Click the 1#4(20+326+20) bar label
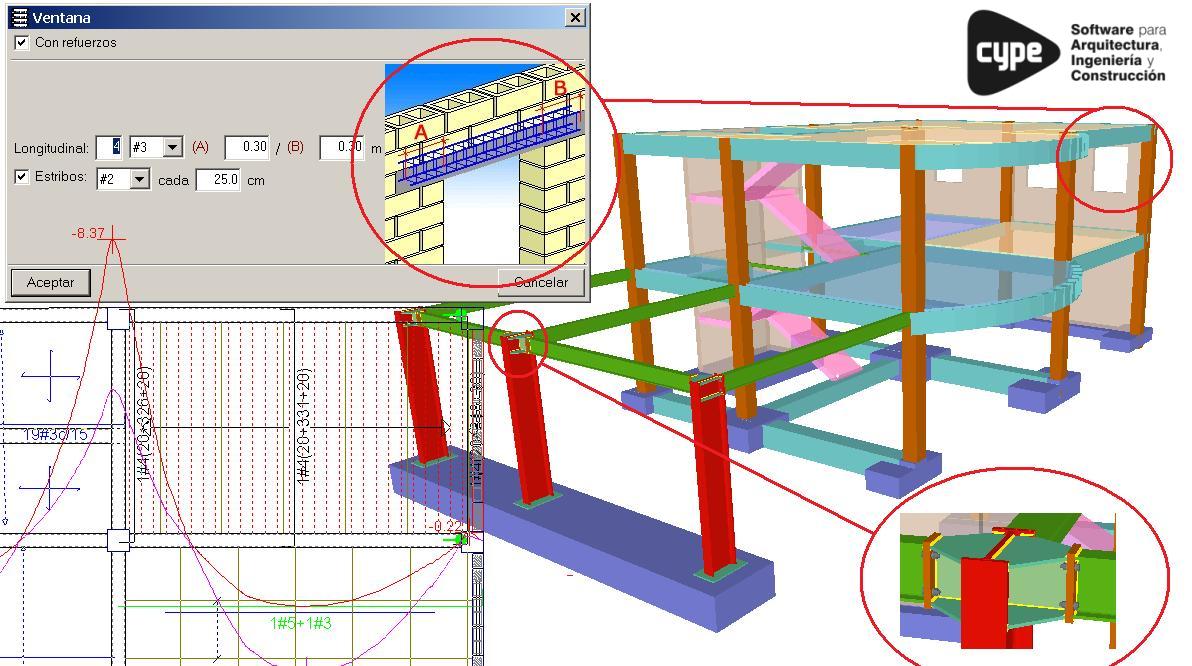1192x666 pixels. pyautogui.click(x=144, y=423)
